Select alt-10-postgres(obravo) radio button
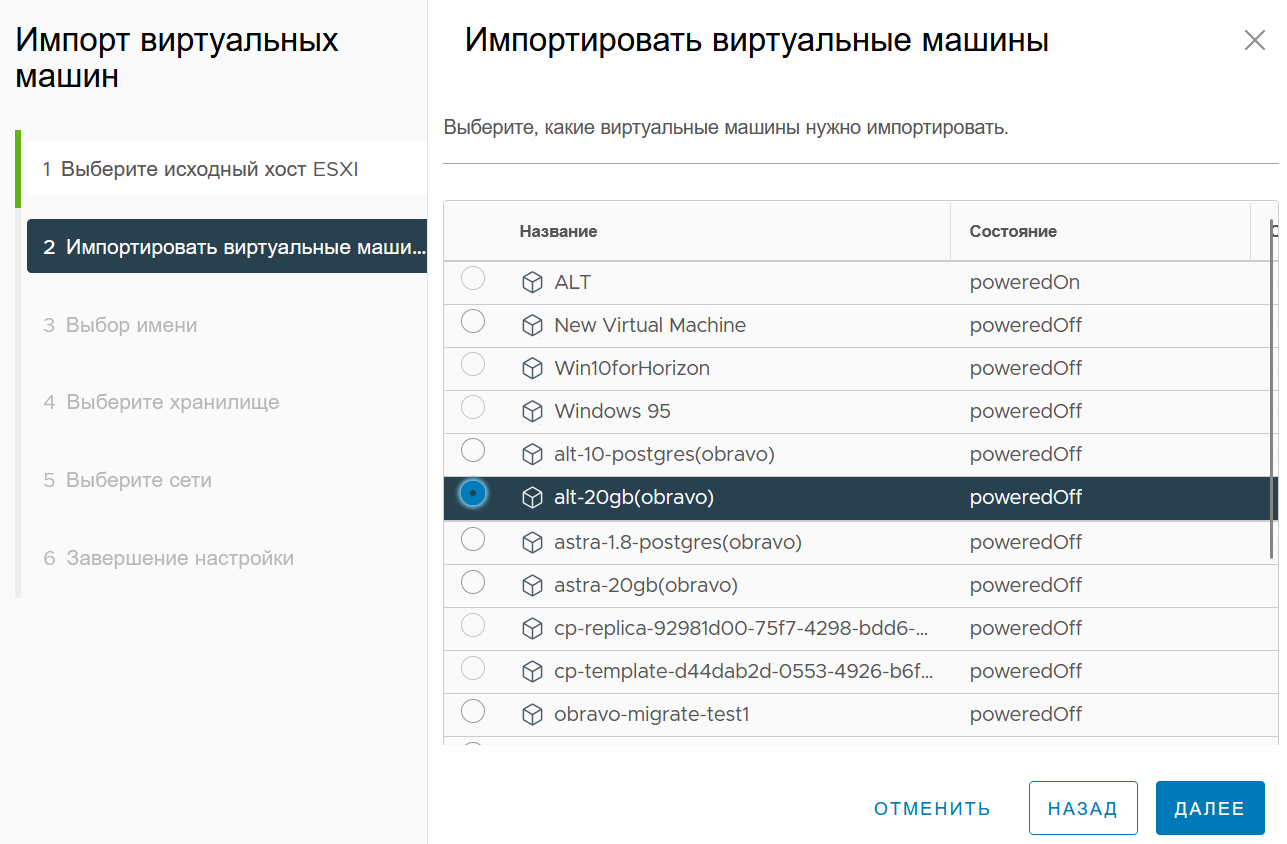 473,450
